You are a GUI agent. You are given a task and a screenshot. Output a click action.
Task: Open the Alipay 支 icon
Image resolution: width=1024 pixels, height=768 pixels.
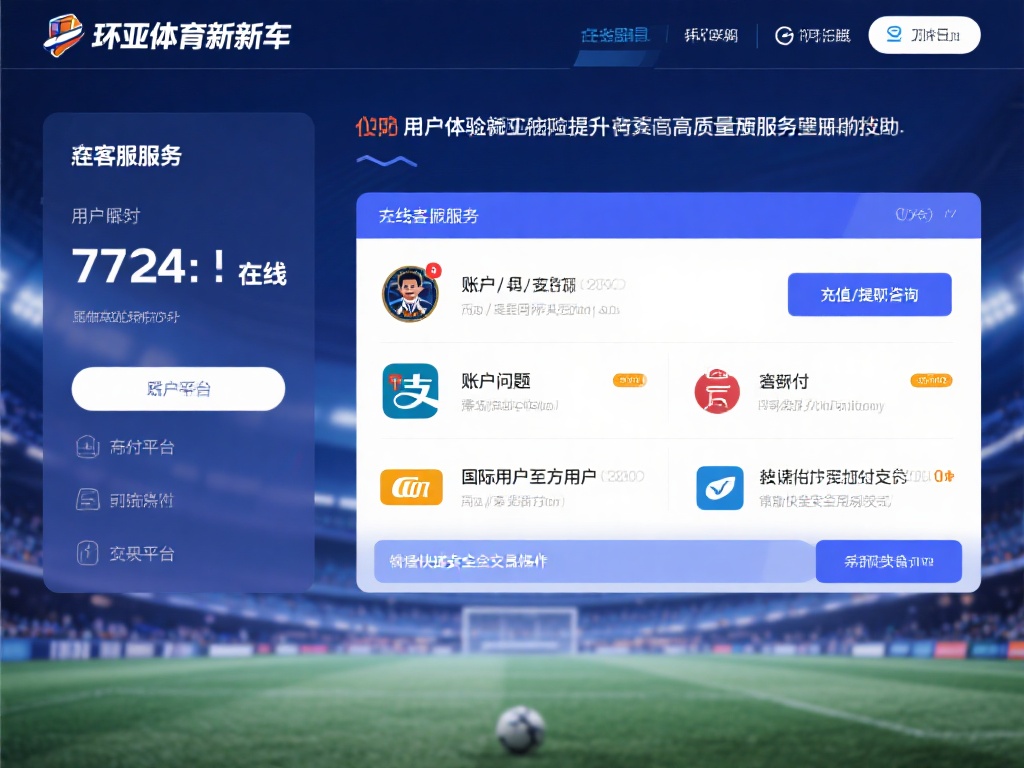(x=410, y=391)
